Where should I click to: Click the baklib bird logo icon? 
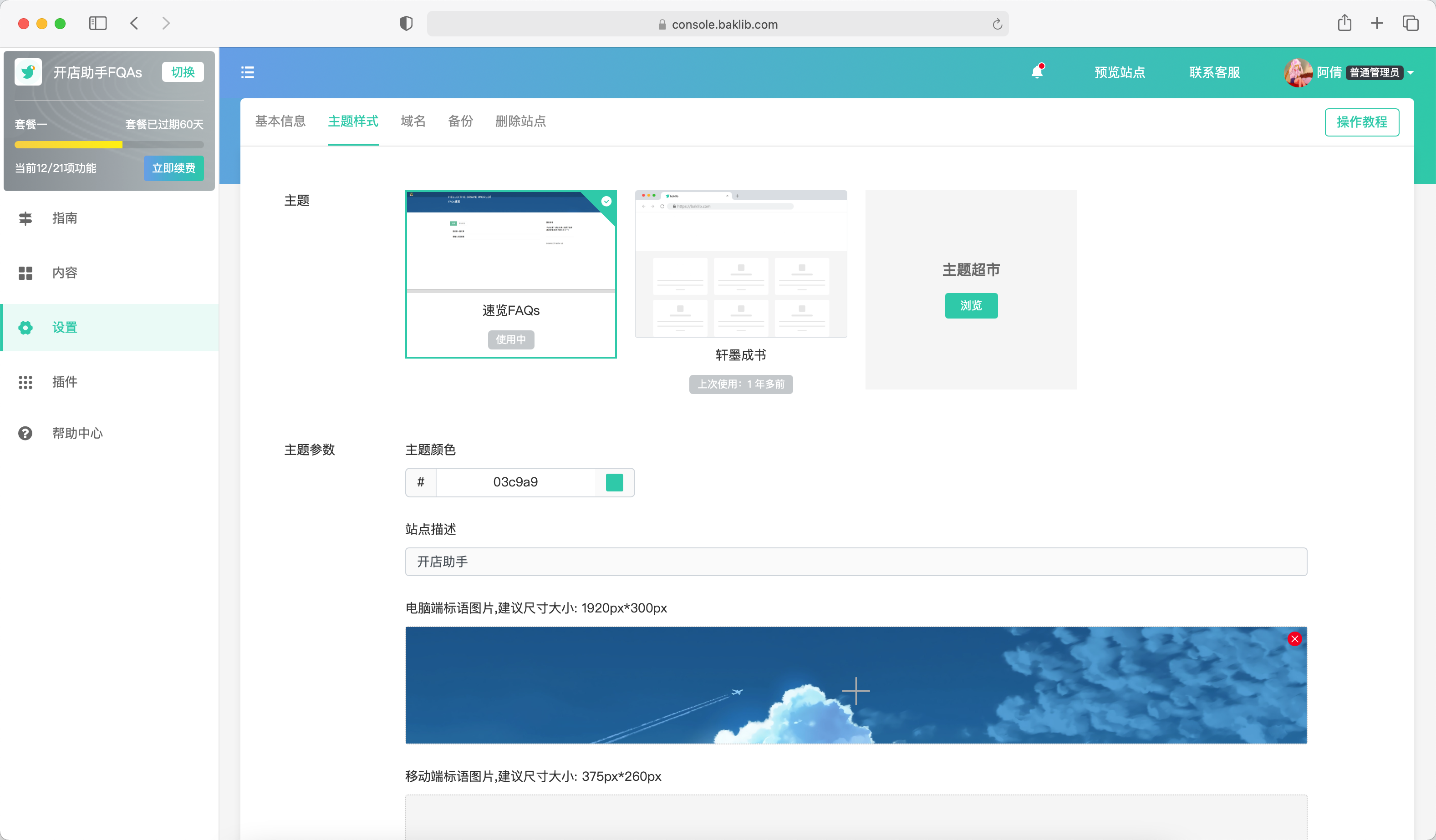(28, 72)
